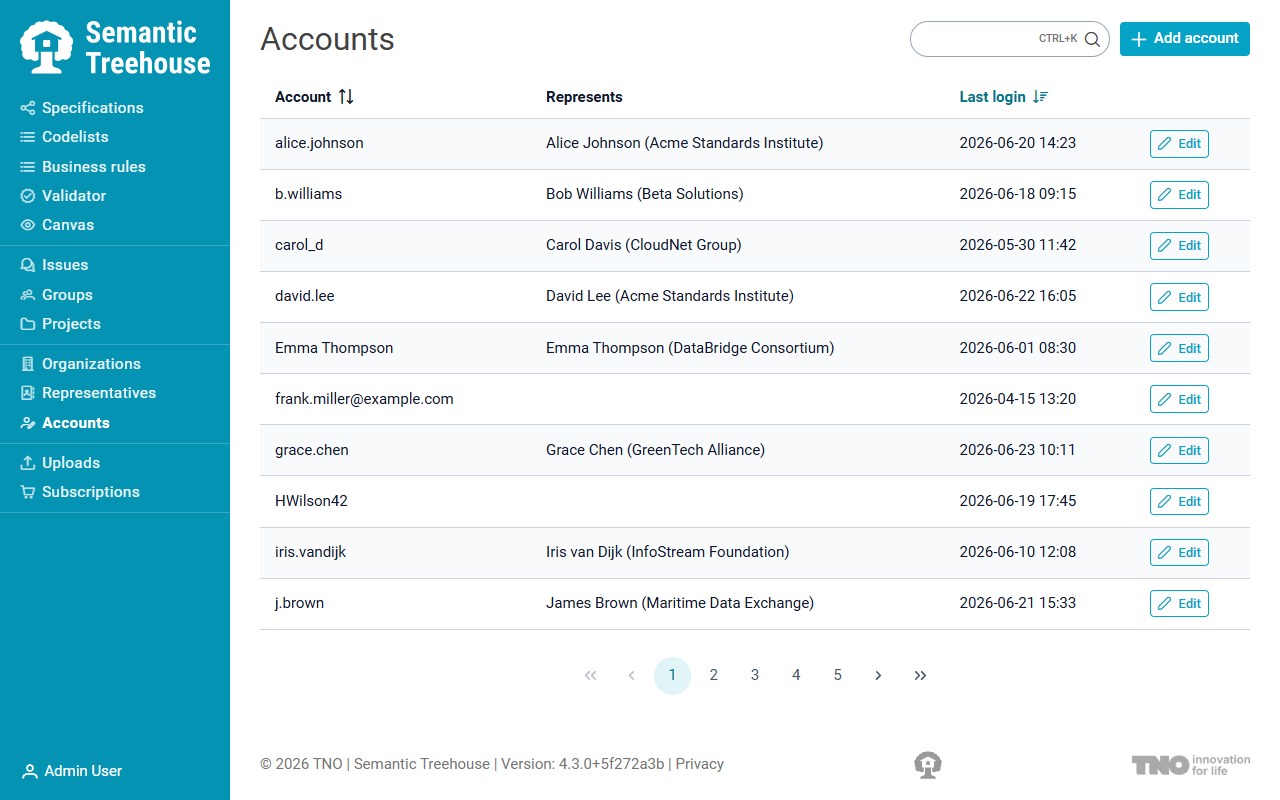
Task: Open Specifications in the sidebar
Action: click(x=82, y=108)
